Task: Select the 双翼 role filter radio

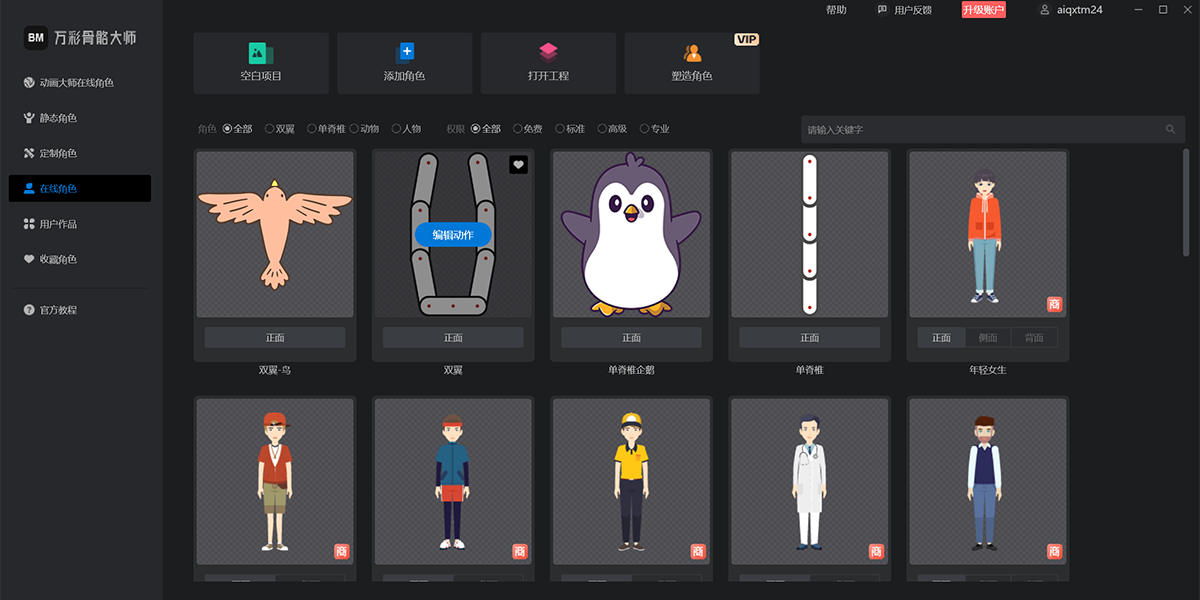Action: pyautogui.click(x=270, y=129)
